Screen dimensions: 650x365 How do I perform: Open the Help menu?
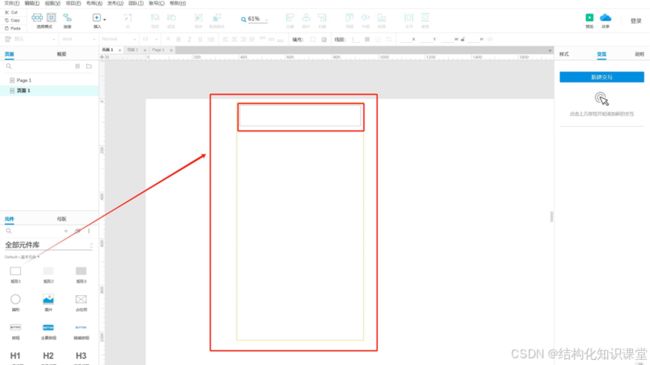point(177,3)
